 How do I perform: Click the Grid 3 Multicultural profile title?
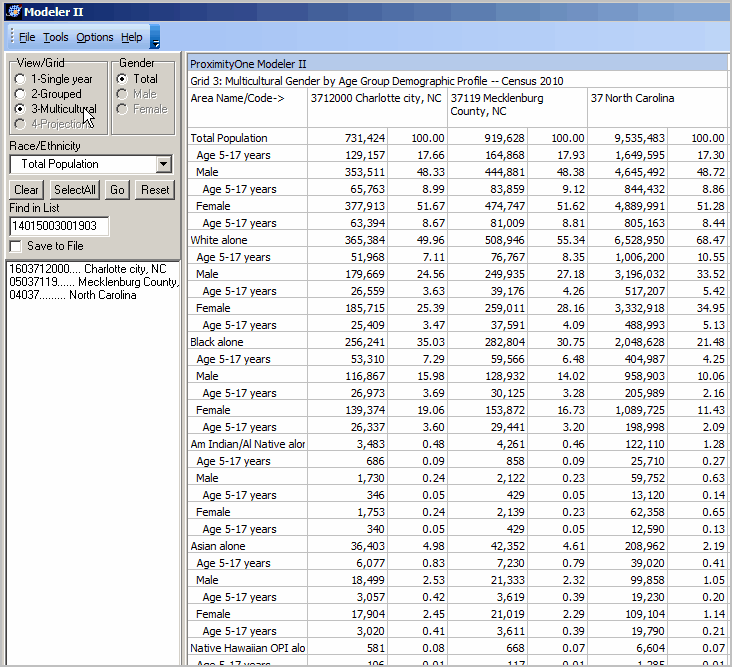tap(376, 81)
